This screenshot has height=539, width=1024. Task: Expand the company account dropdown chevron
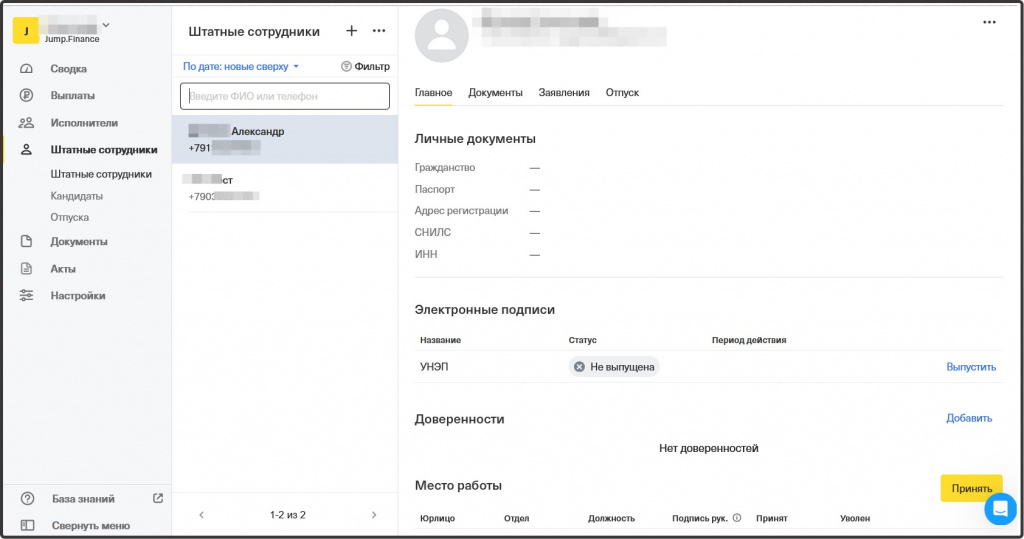point(107,24)
